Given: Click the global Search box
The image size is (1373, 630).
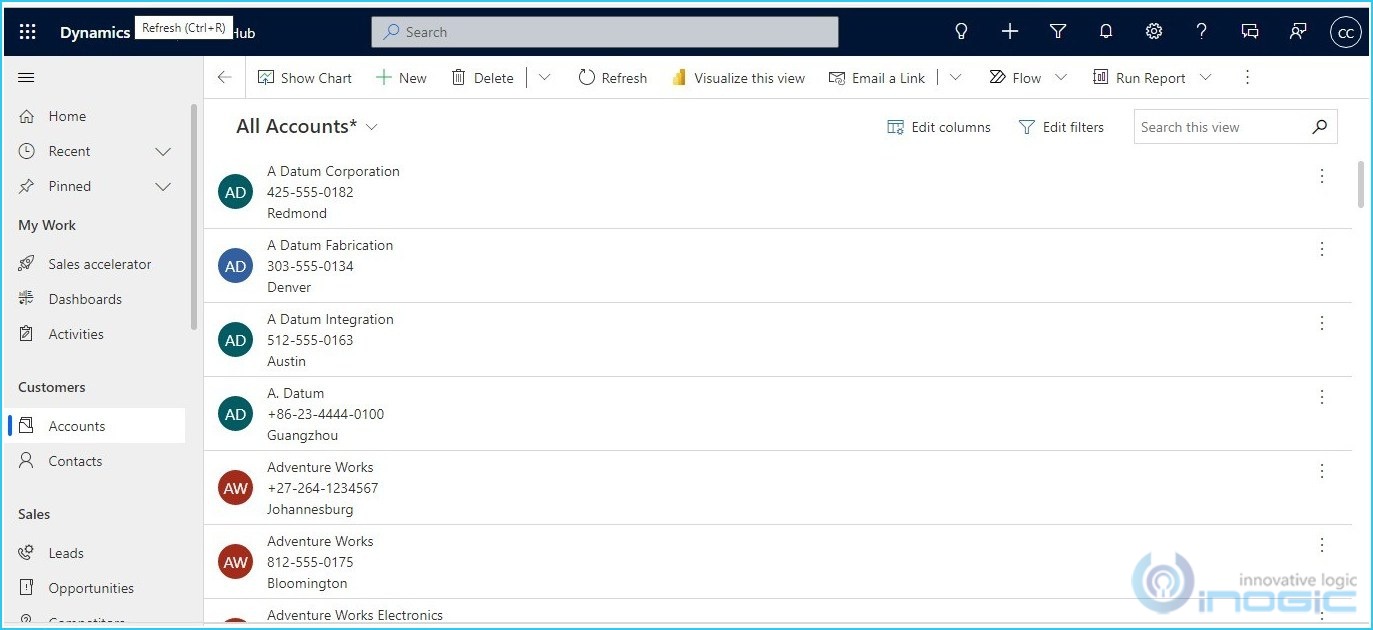Looking at the screenshot, I should click(605, 32).
